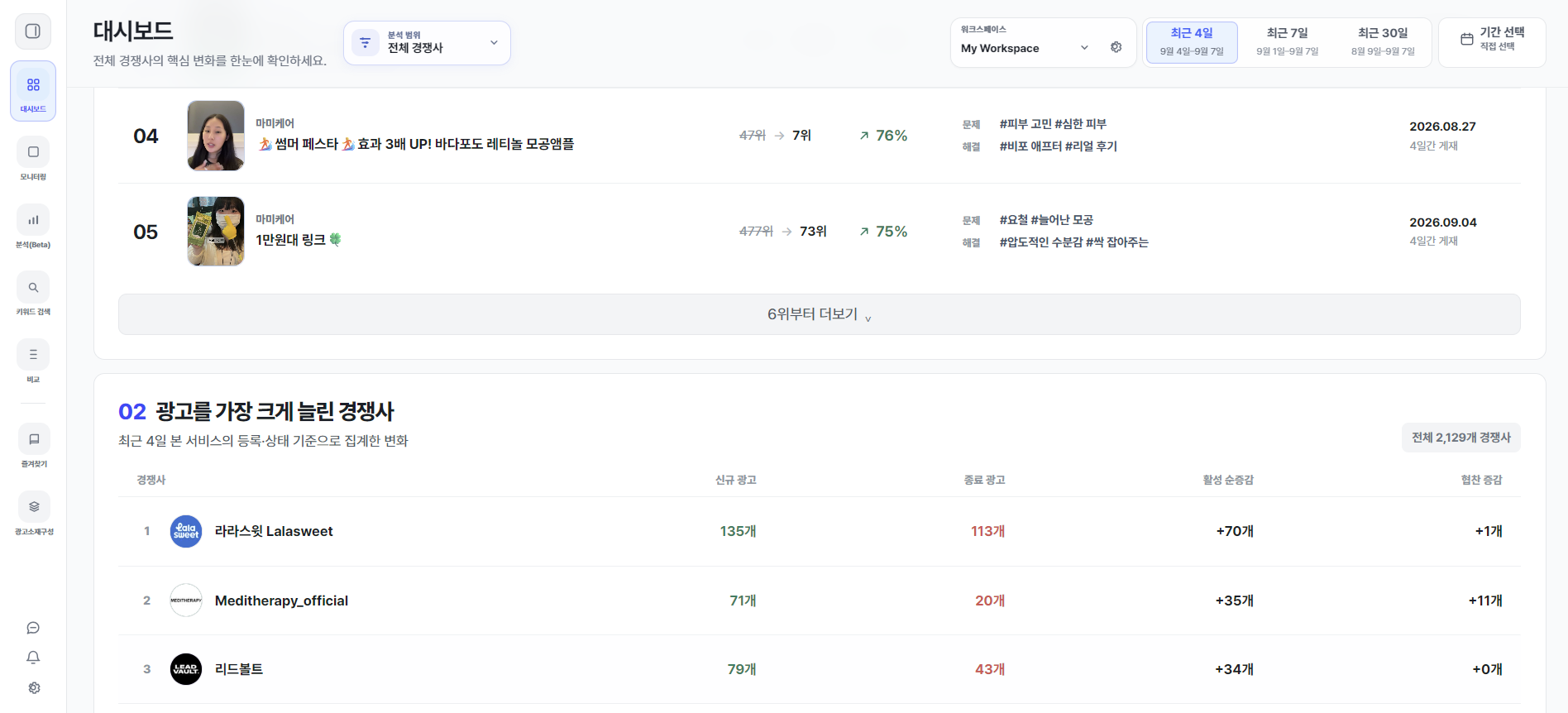Click the 75% growth indicator
This screenshot has width=1568, height=713.
pyautogui.click(x=883, y=232)
